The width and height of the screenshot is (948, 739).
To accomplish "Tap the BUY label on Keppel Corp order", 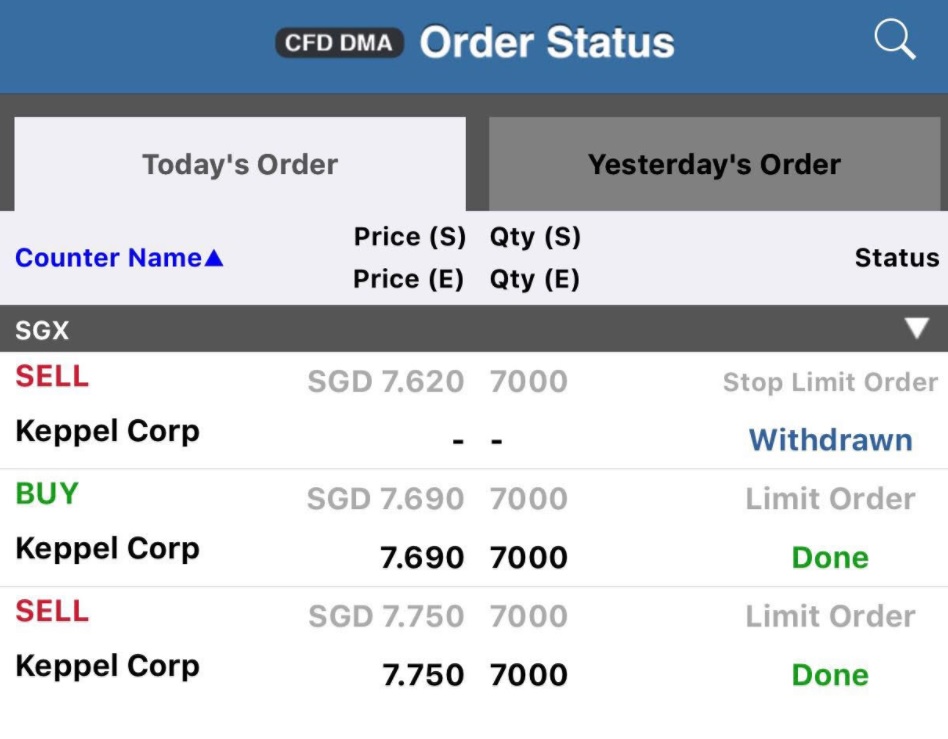I will [44, 494].
